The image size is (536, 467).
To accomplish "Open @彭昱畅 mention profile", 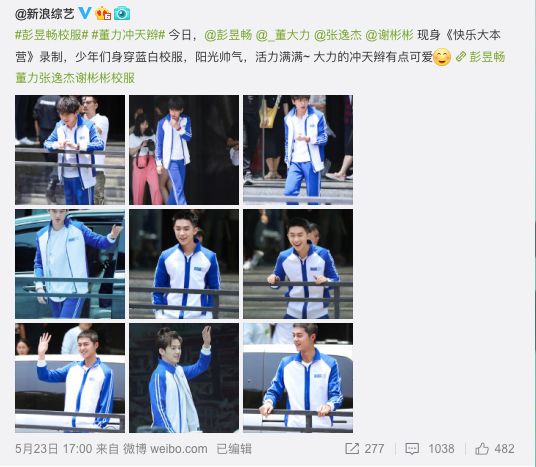I will click(228, 35).
